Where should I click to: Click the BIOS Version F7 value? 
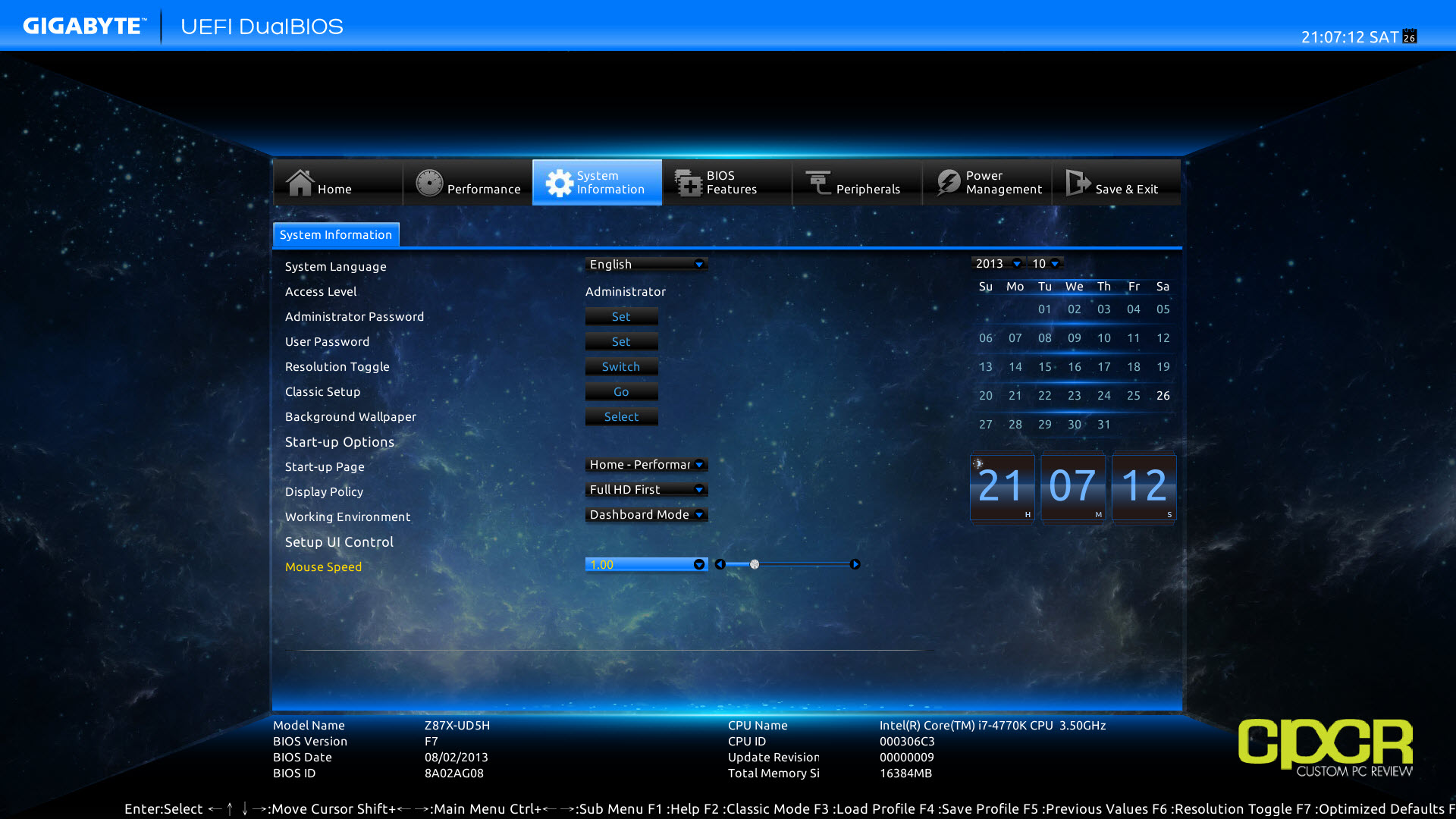coord(431,742)
